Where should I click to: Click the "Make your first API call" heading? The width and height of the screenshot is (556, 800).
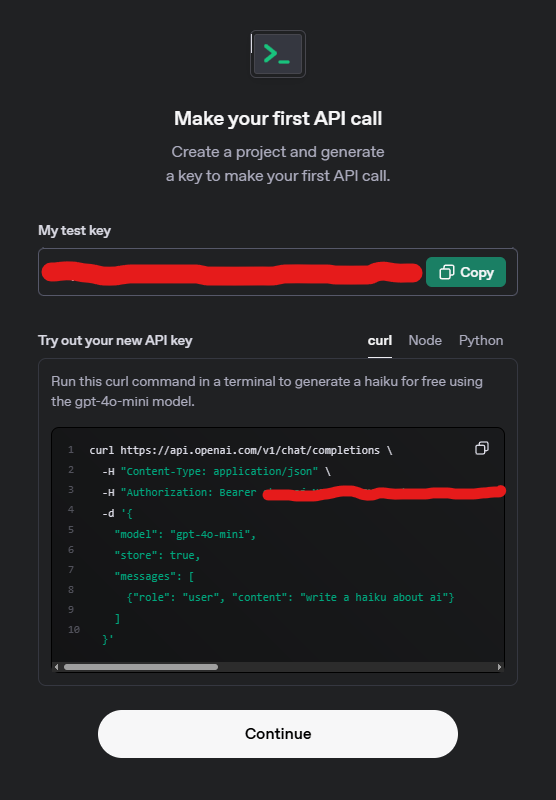pos(278,118)
